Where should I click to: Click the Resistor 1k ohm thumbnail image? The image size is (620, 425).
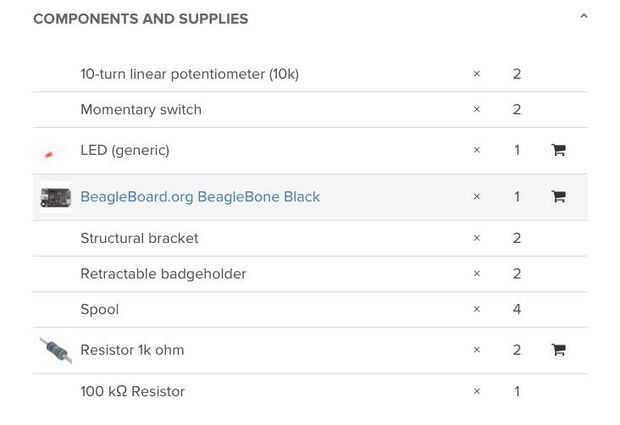point(55,350)
